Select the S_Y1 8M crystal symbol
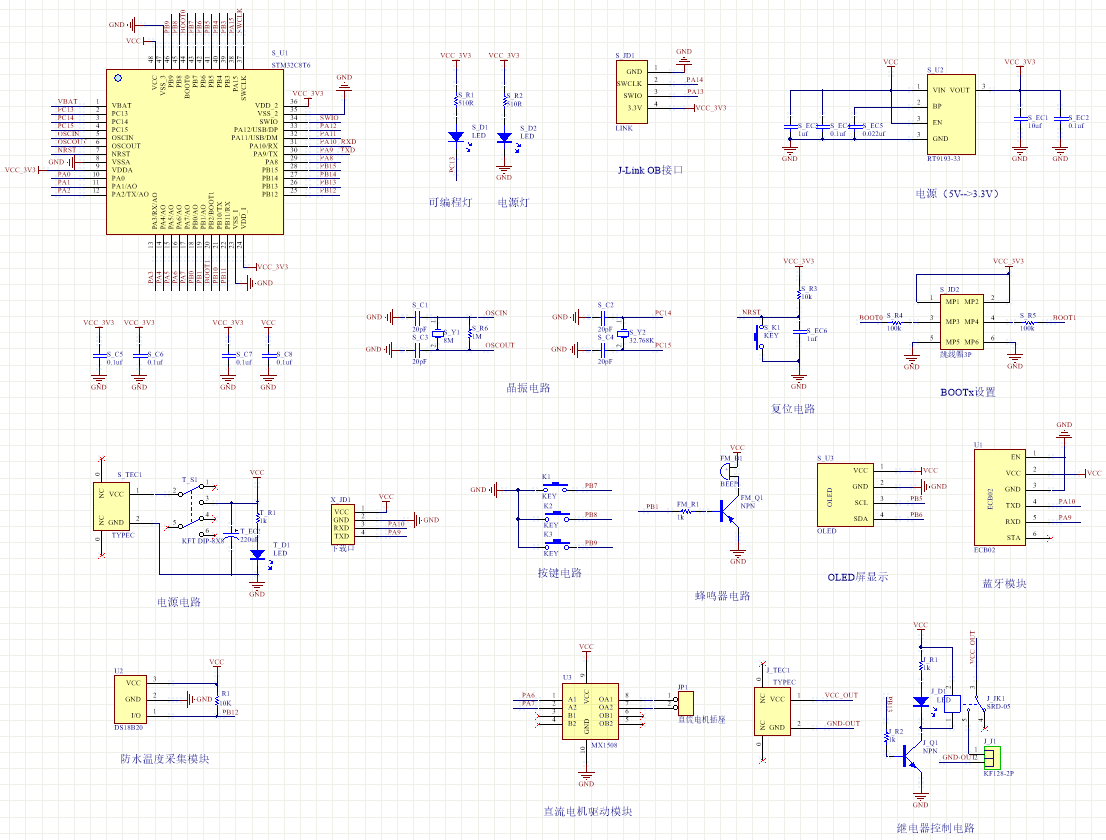 pyautogui.click(x=438, y=333)
